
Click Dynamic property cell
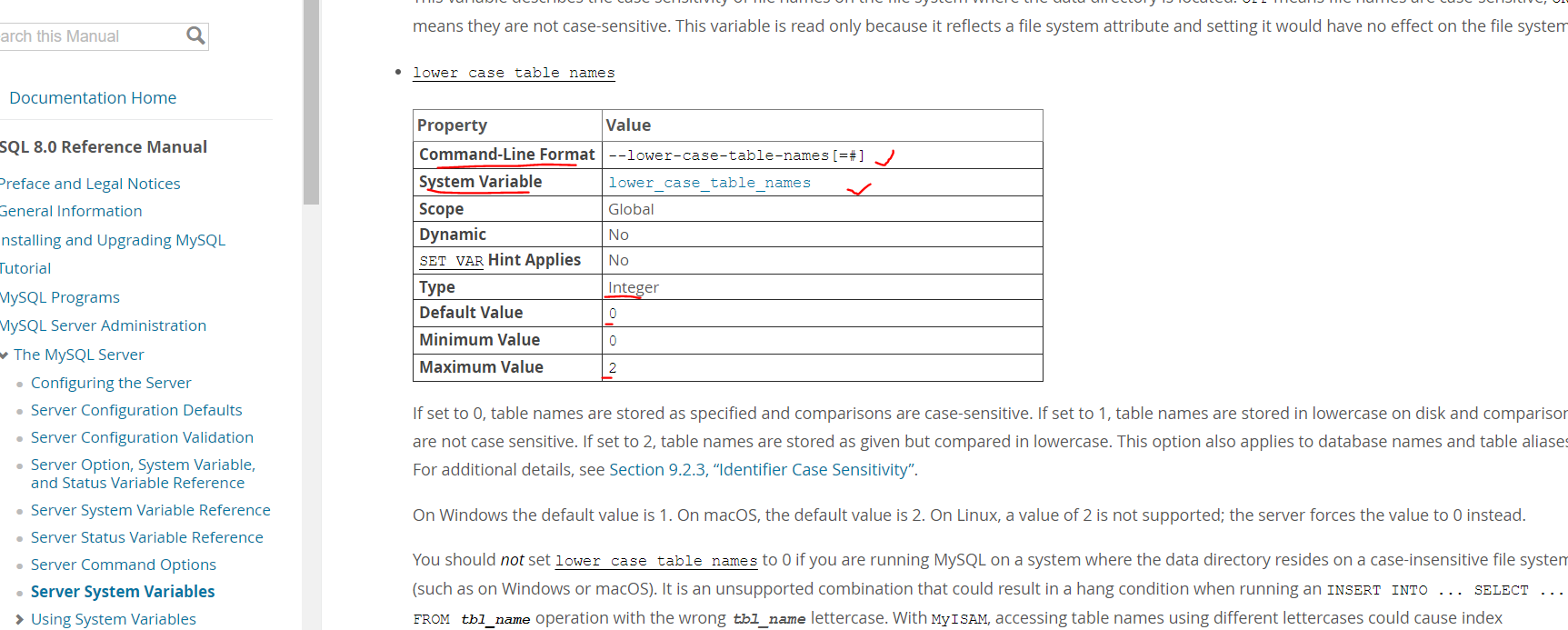click(507, 235)
